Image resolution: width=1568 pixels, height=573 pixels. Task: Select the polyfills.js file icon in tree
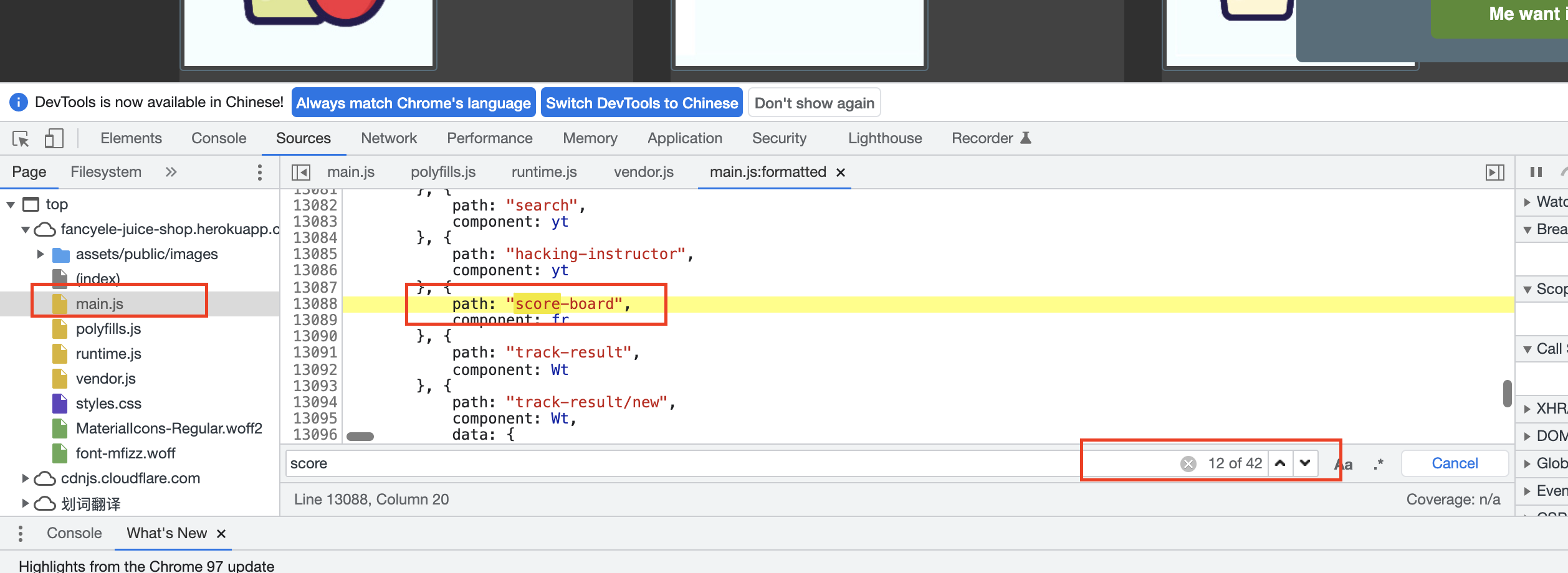coord(60,329)
